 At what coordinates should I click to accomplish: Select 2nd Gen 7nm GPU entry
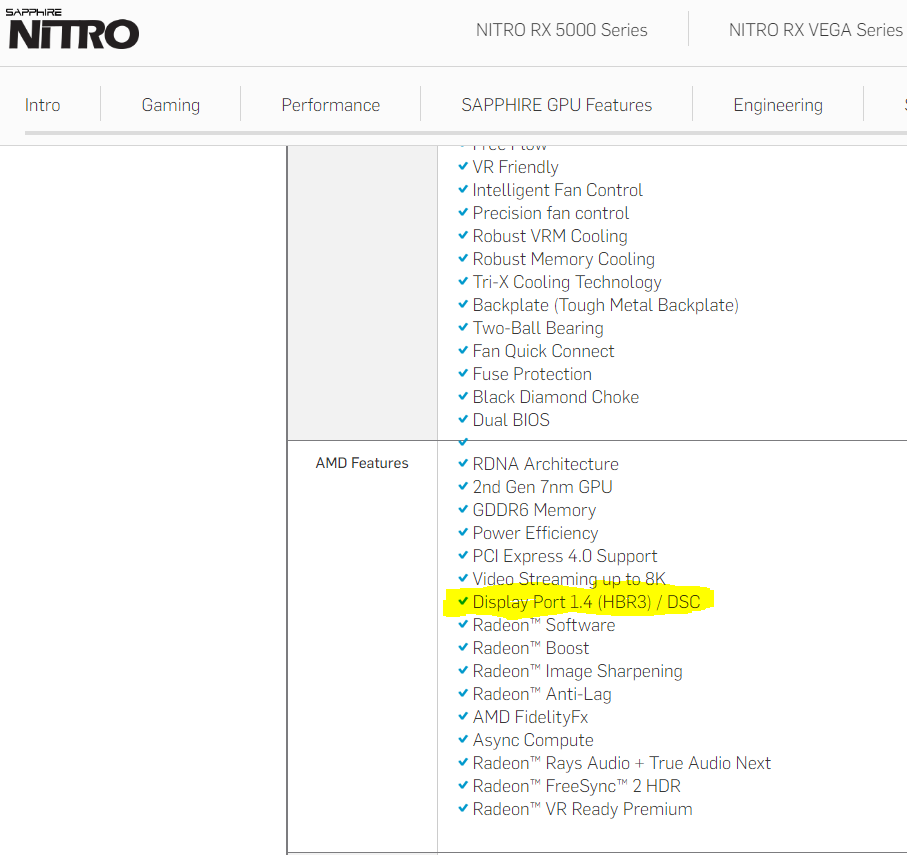[x=543, y=487]
